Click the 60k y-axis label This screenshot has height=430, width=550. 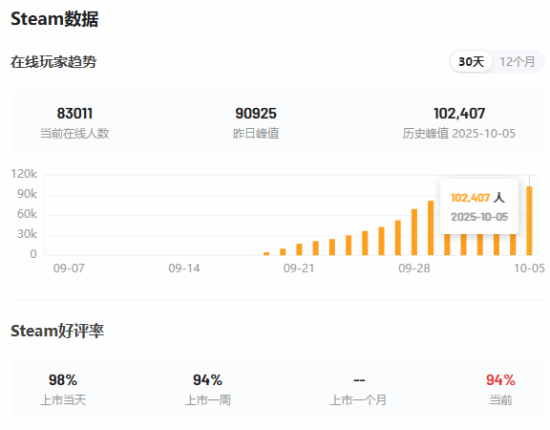point(27,214)
